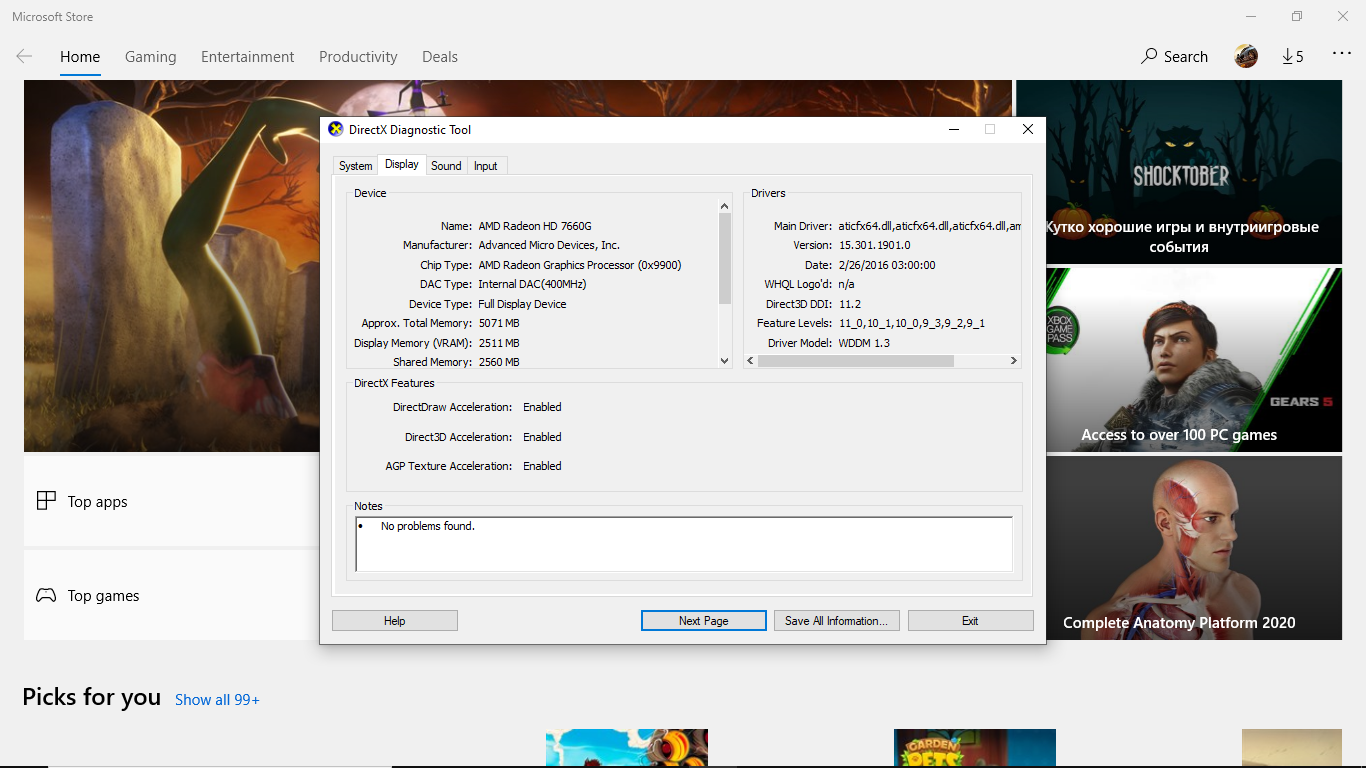The width and height of the screenshot is (1366, 768).
Task: Select the No problems found note
Action: click(428, 526)
